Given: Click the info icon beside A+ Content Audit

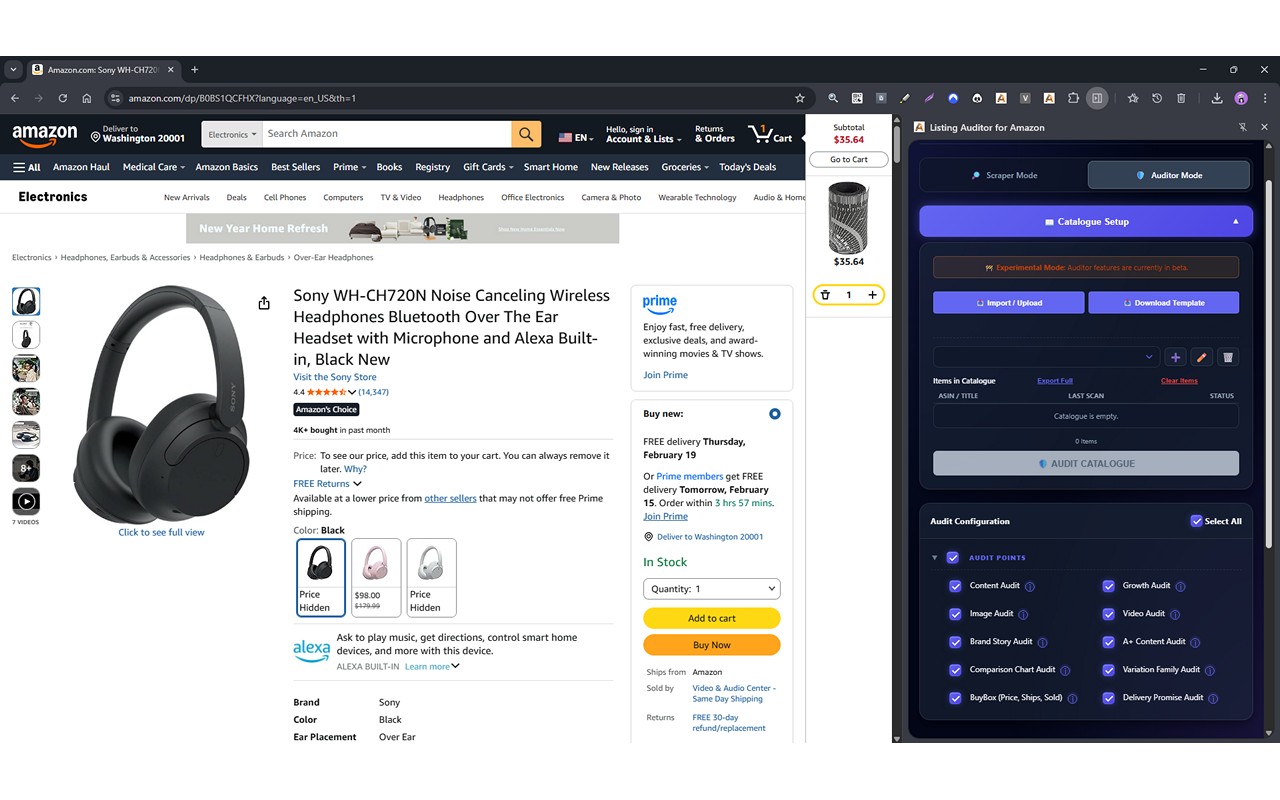Looking at the screenshot, I should tap(1195, 642).
